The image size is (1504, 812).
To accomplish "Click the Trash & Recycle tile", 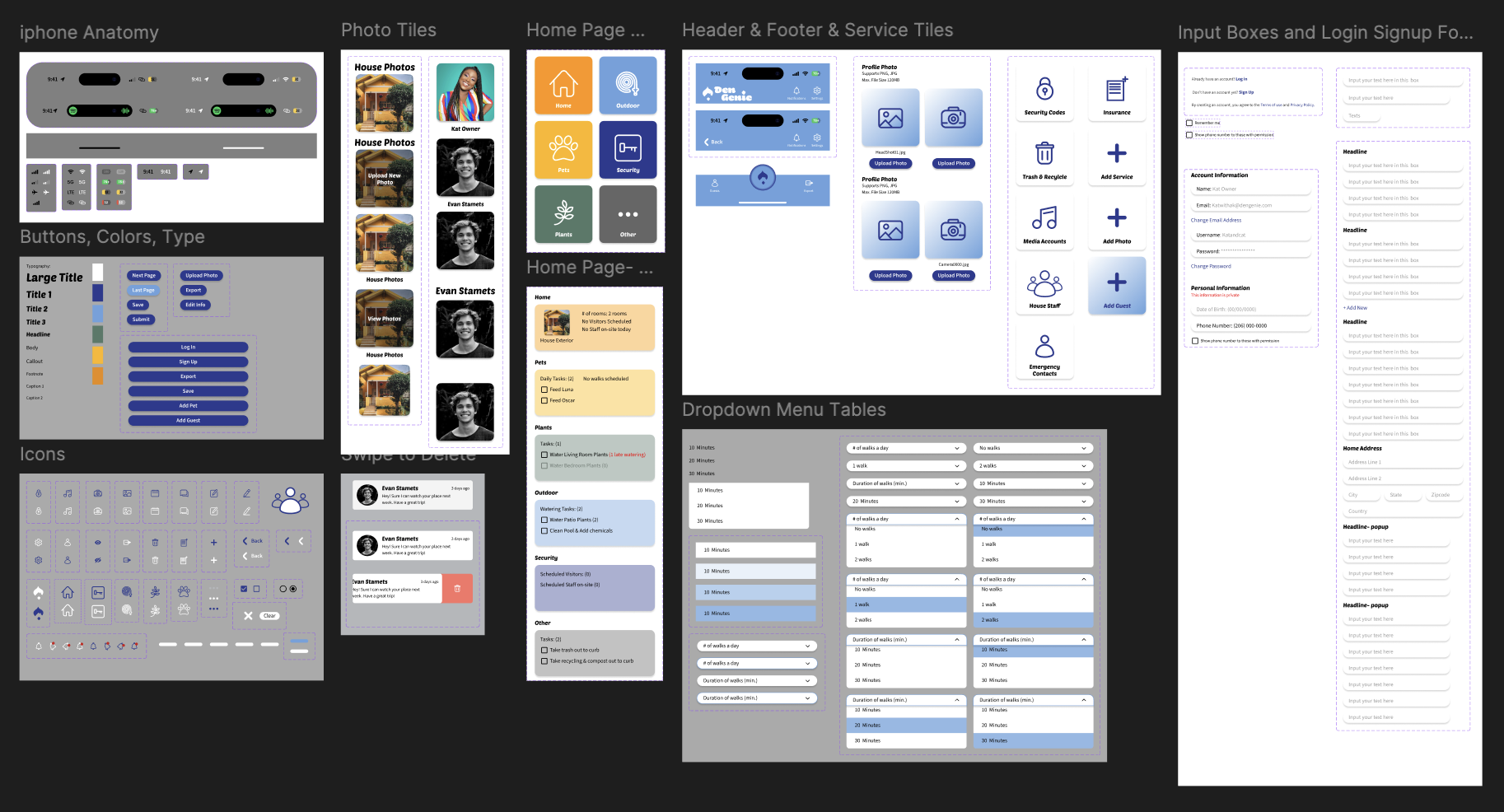I will click(1044, 157).
